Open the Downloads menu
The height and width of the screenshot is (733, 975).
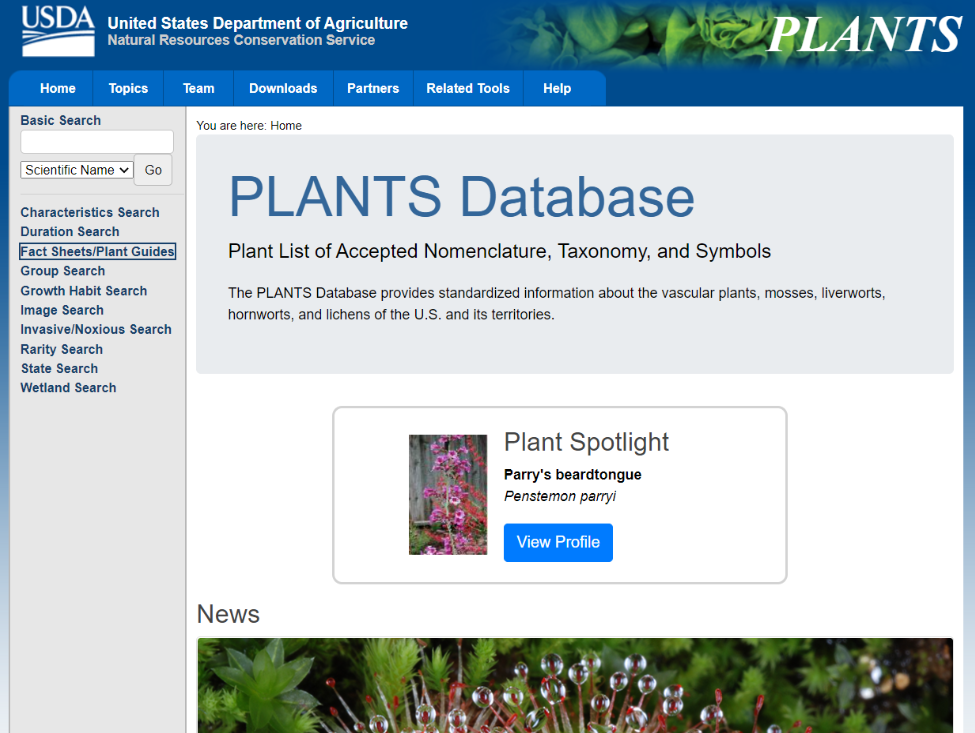[x=283, y=88]
